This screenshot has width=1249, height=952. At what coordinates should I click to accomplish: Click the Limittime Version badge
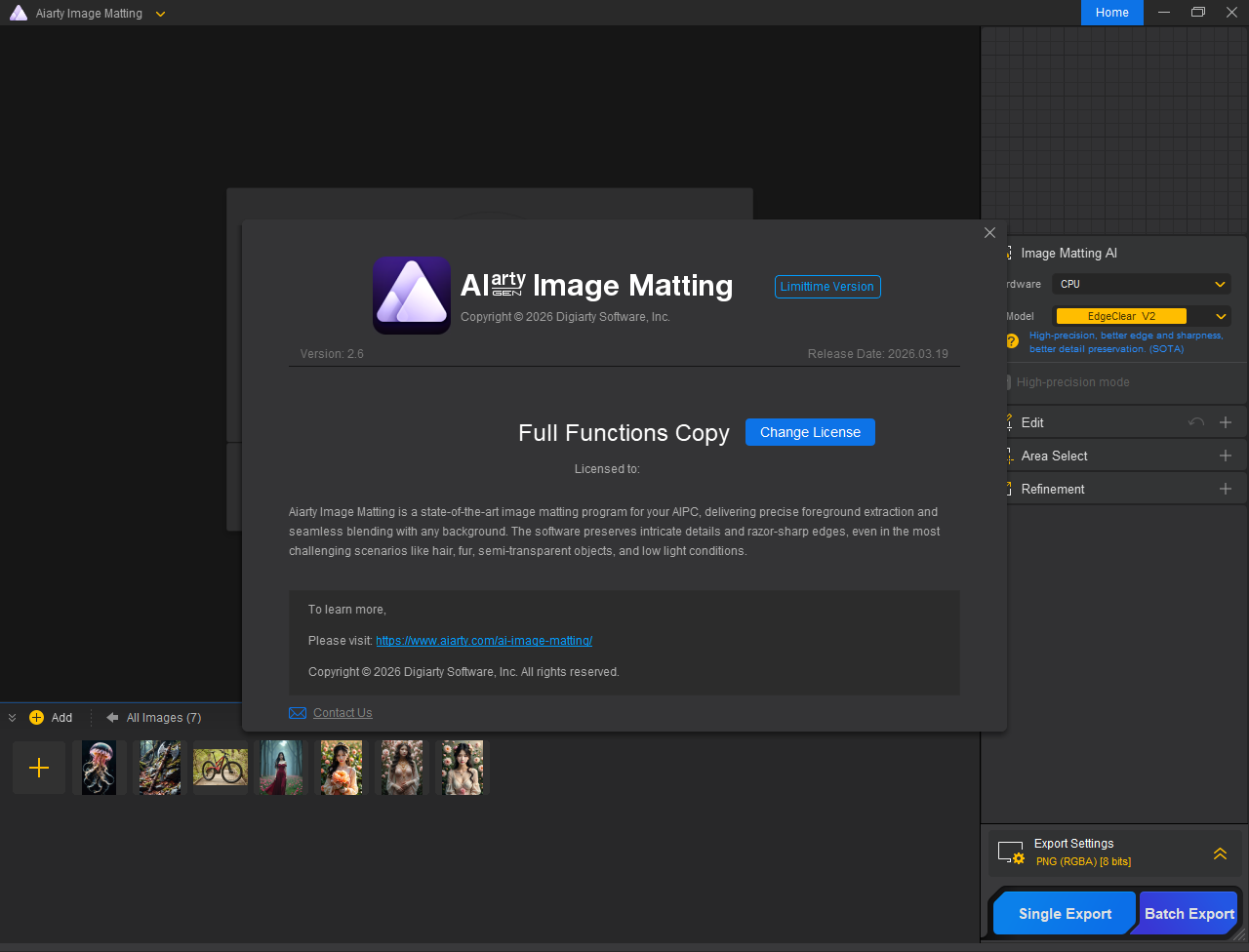pos(827,287)
